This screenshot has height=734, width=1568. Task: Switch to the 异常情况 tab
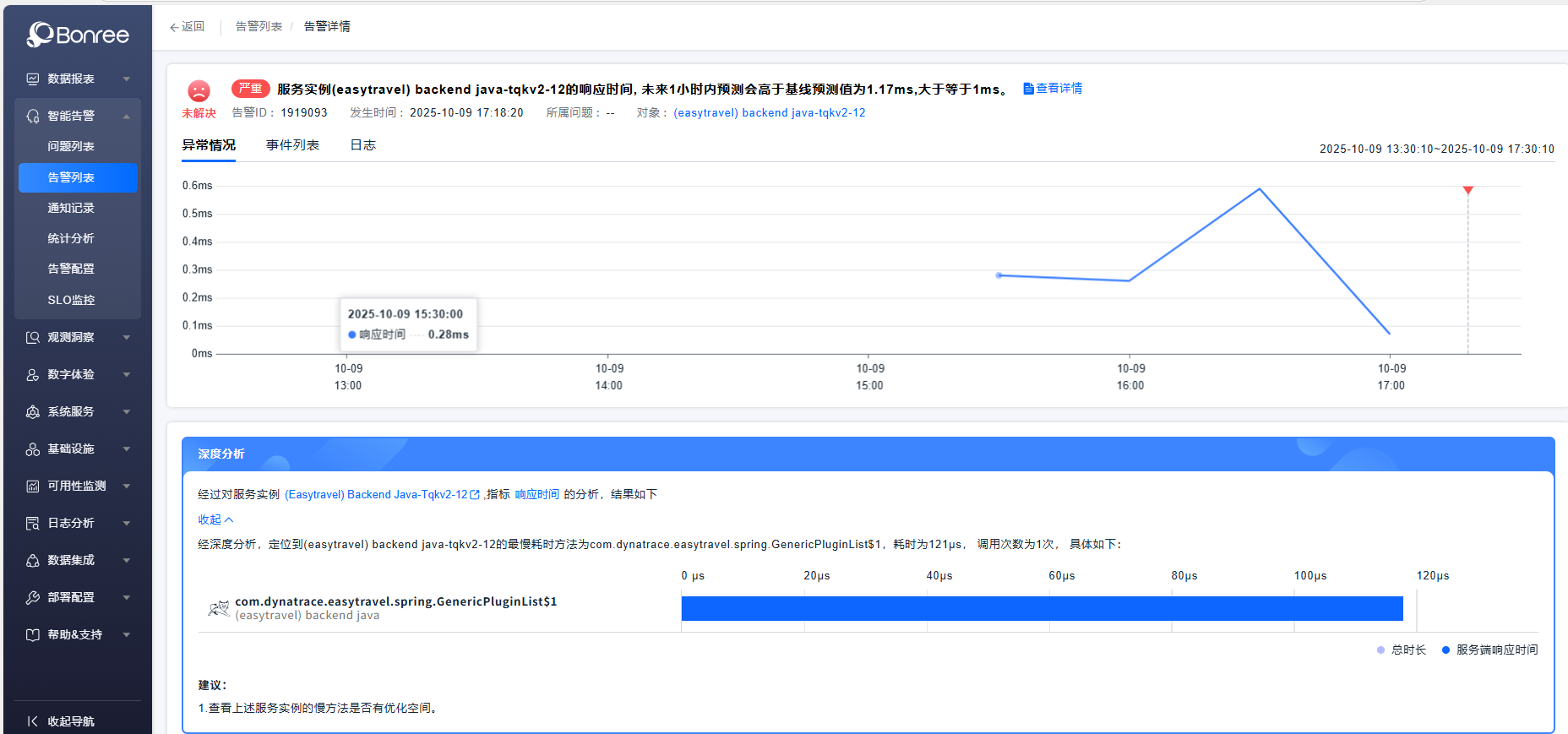(209, 145)
